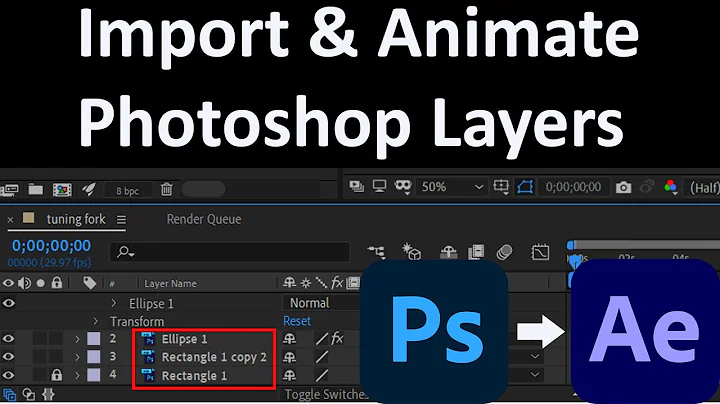
Task: Unlock the Rectangle 1 layer lock
Action: coord(56,375)
